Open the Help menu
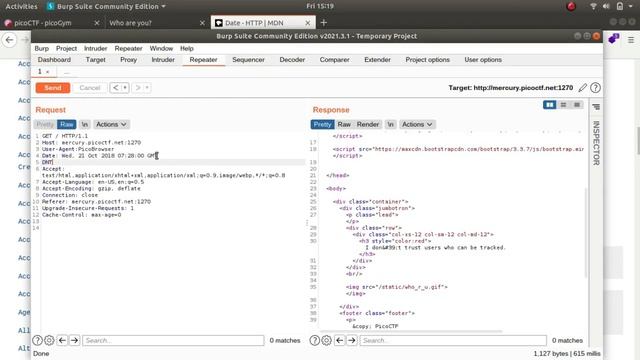640x360 pixels. pos(187,48)
